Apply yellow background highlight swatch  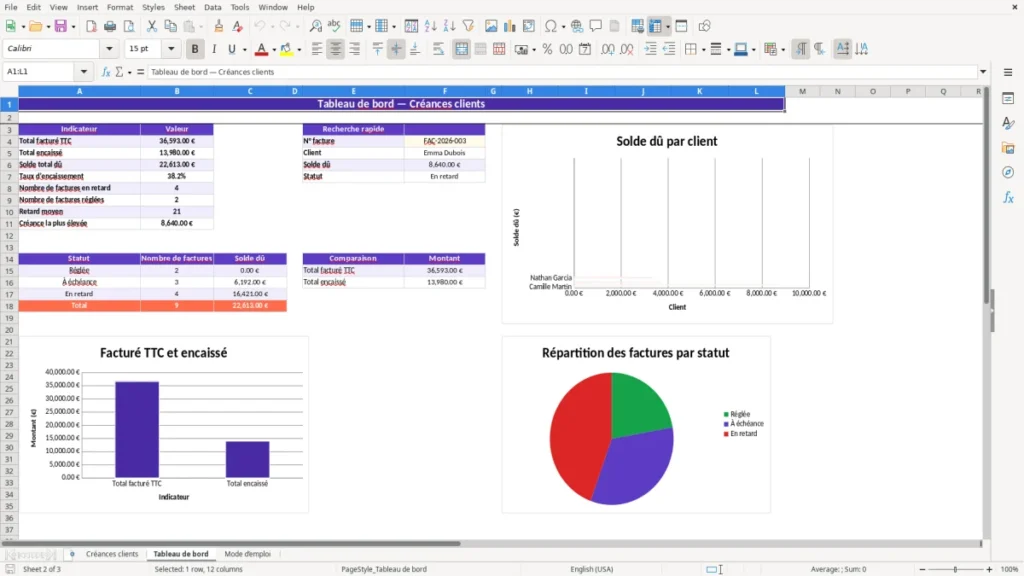(286, 49)
